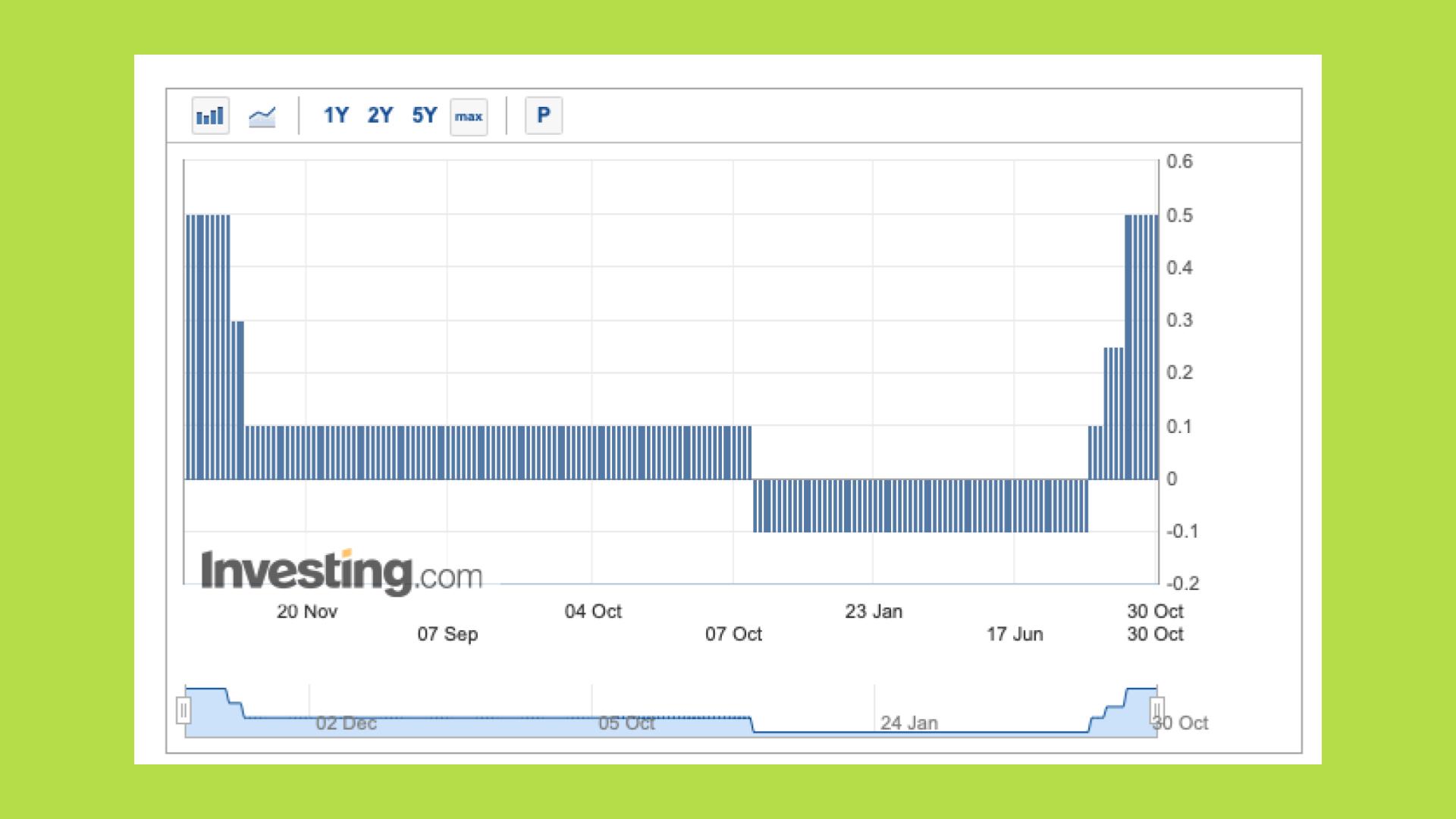
Task: Click the 20 Nov x-axis label
Action: pyautogui.click(x=306, y=611)
